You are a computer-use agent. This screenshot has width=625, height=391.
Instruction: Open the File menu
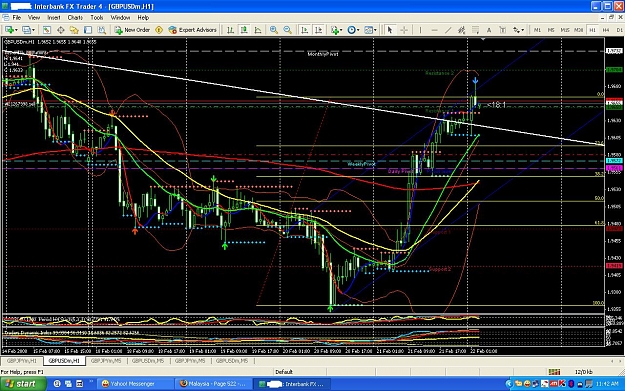coord(17,18)
